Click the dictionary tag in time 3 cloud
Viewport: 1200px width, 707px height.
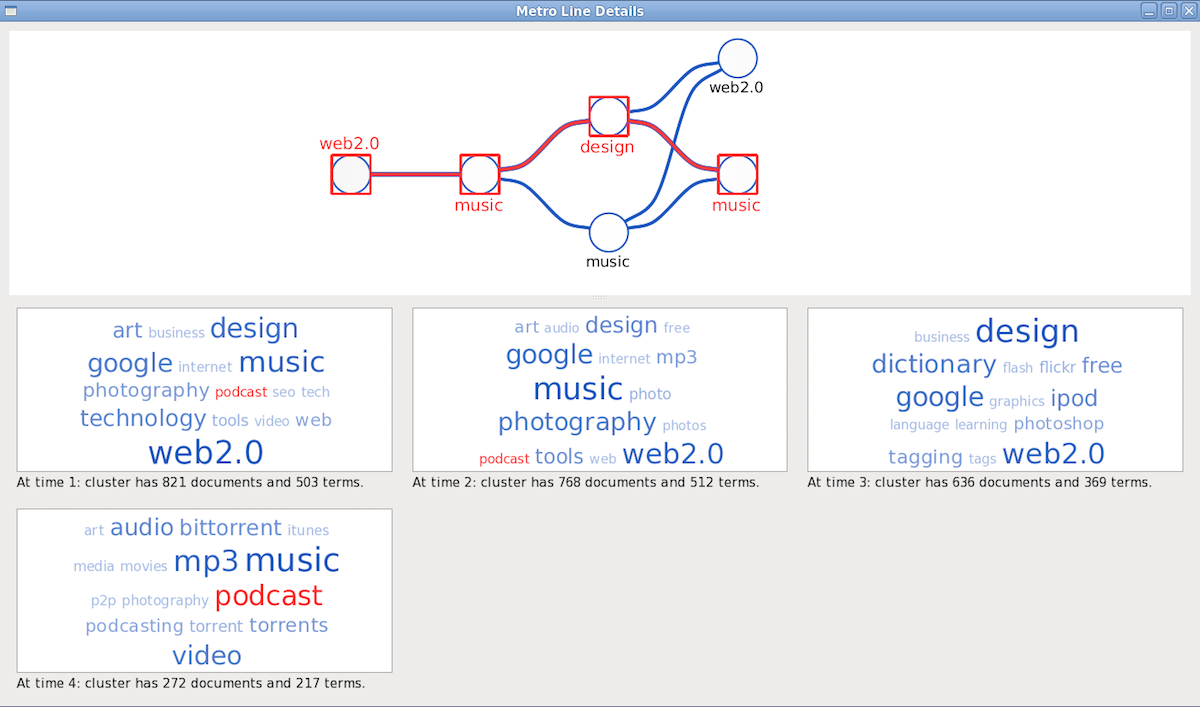point(933,364)
